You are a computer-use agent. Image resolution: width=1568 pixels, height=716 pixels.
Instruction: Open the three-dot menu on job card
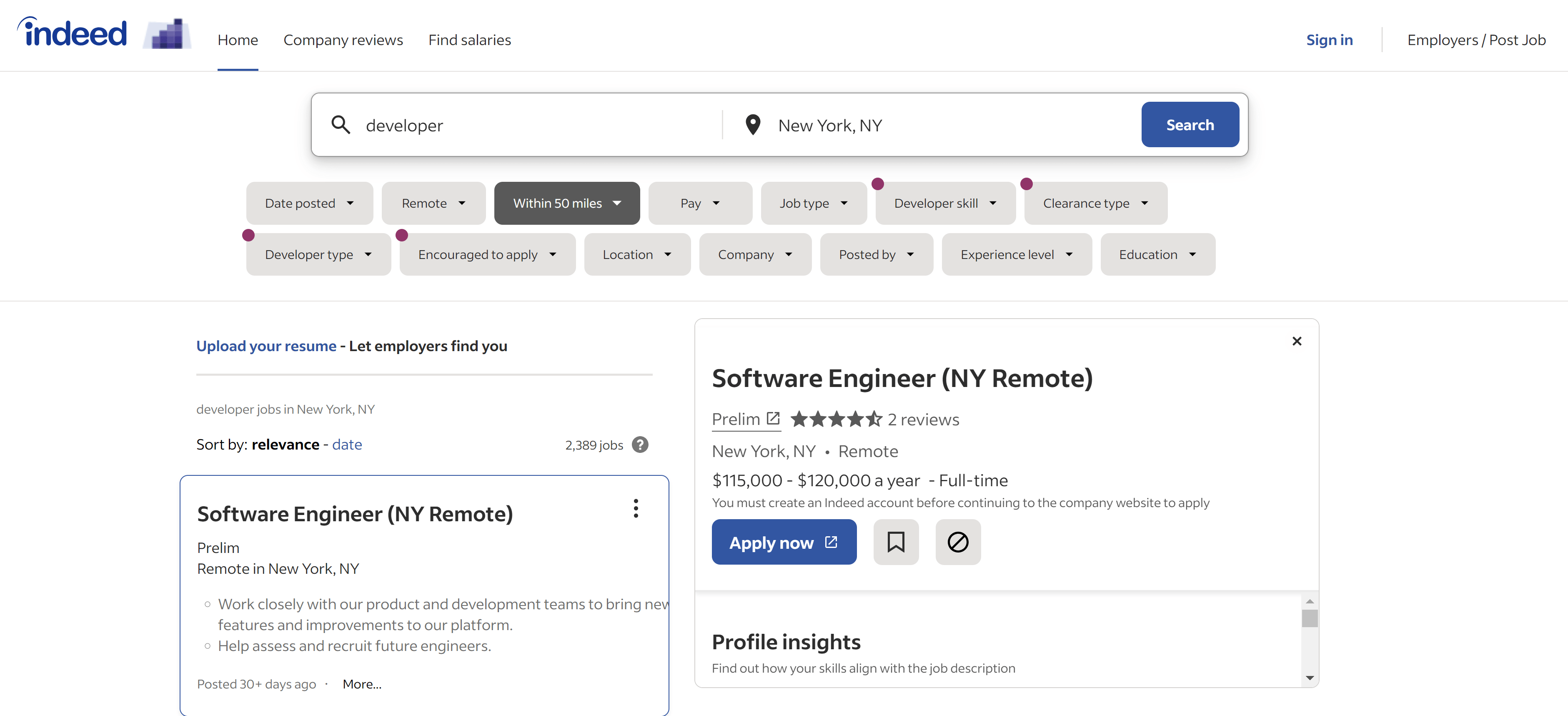pyautogui.click(x=636, y=508)
